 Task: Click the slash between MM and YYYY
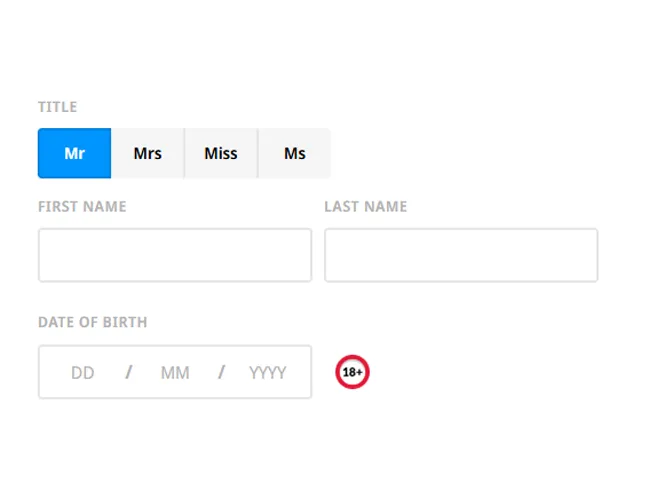point(221,373)
